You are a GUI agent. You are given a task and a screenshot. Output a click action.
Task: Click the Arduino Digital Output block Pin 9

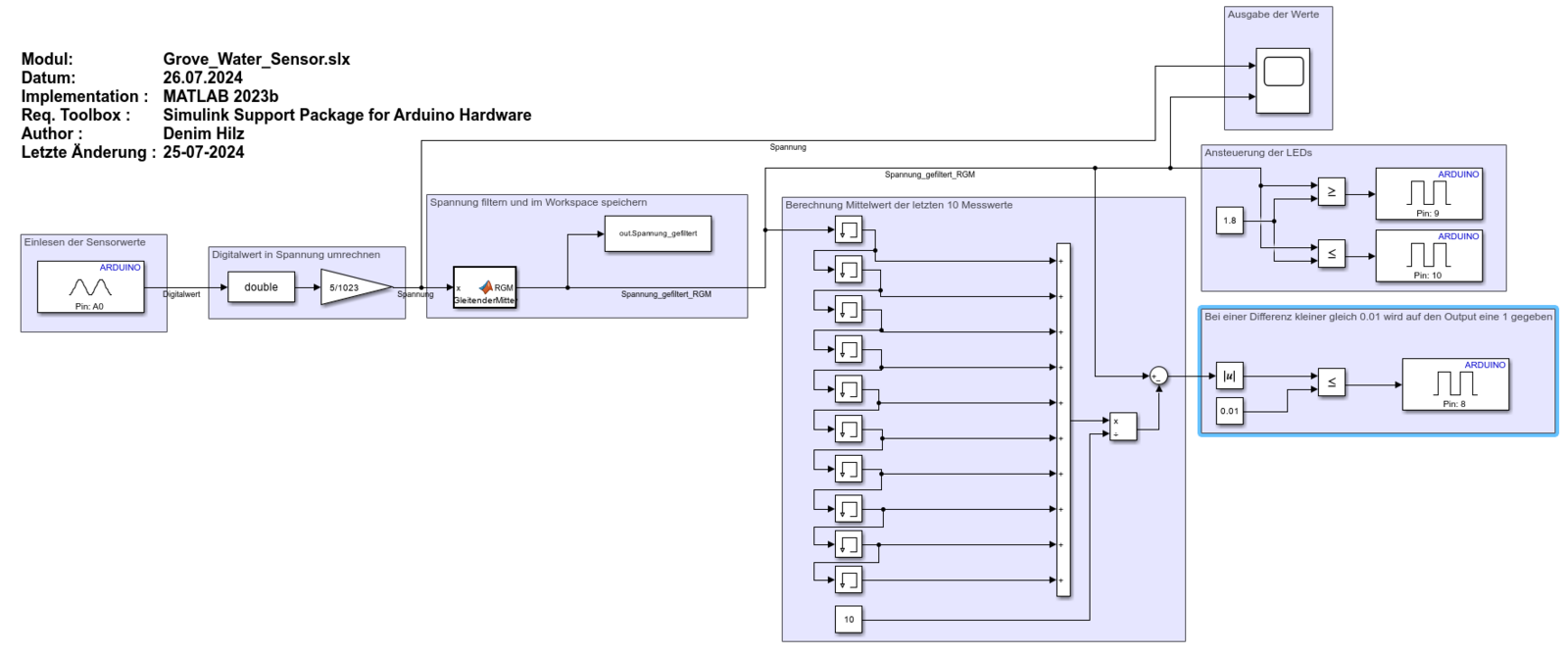[1428, 193]
